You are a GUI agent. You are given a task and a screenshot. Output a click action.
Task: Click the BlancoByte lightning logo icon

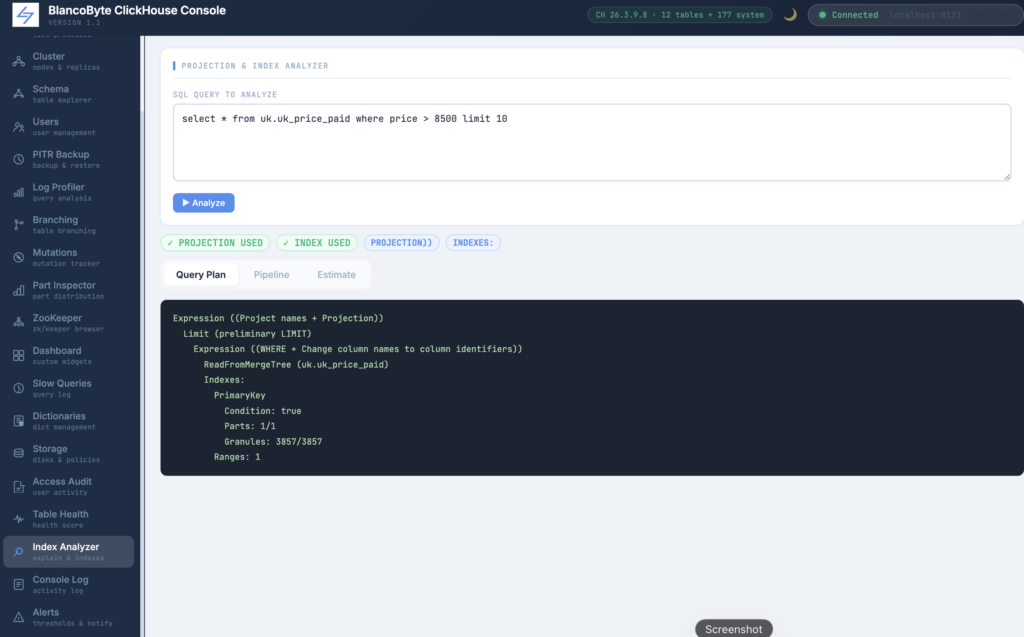point(25,14)
